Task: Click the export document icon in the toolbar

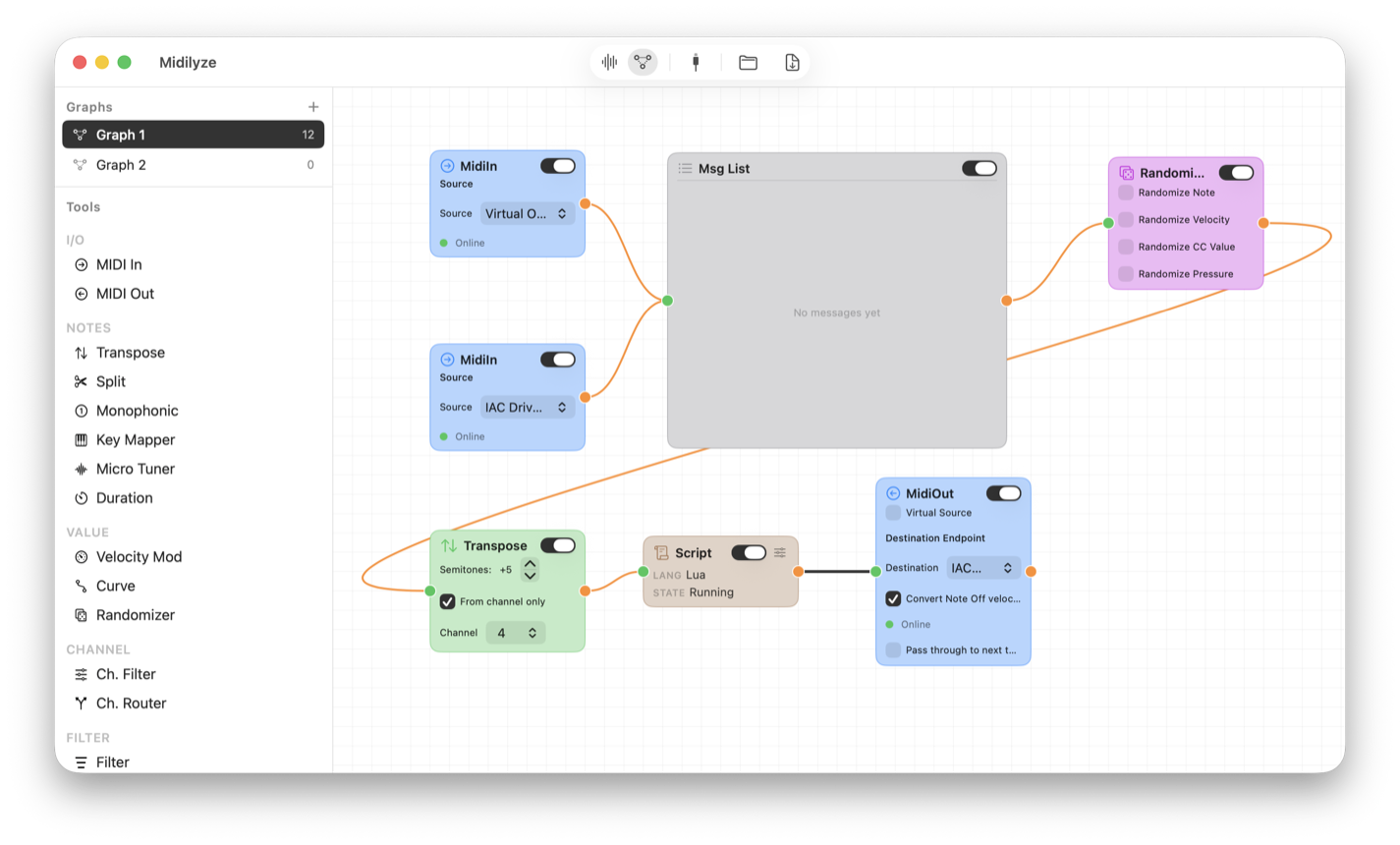Action: [x=792, y=61]
